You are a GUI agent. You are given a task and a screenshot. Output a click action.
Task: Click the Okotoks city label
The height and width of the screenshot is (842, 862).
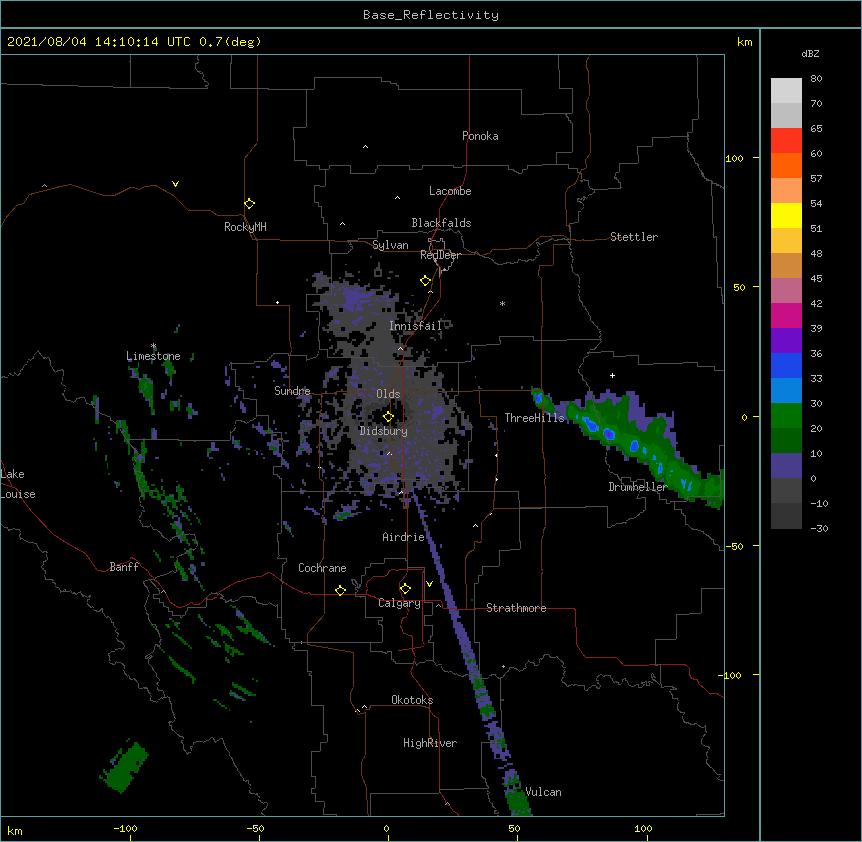point(412,700)
